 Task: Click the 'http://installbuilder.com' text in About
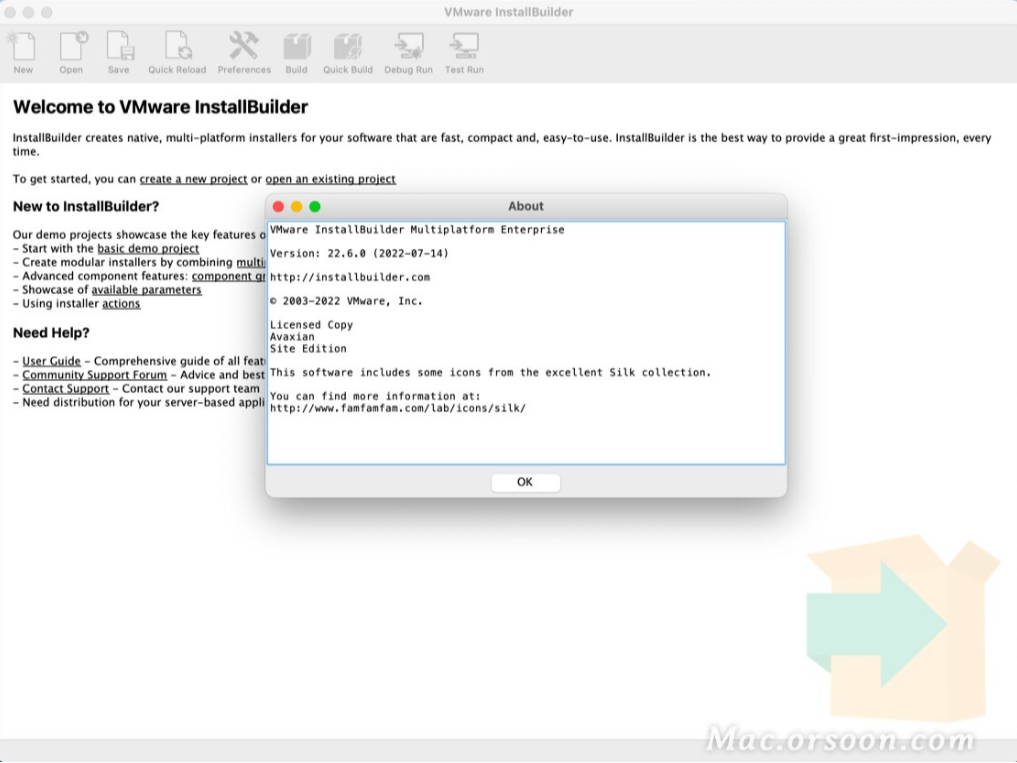350,278
